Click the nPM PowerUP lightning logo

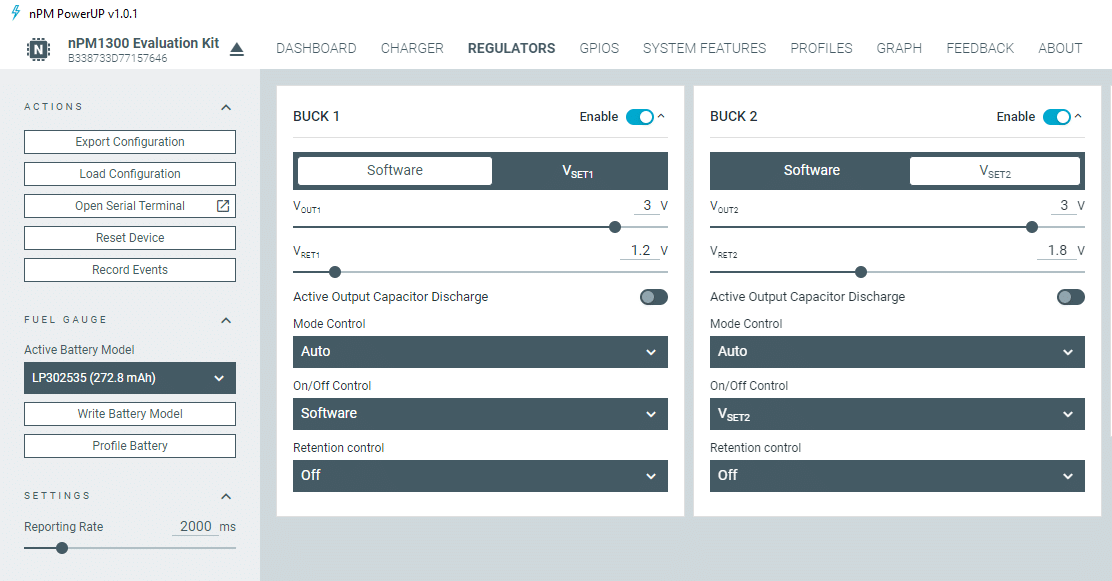(x=14, y=13)
